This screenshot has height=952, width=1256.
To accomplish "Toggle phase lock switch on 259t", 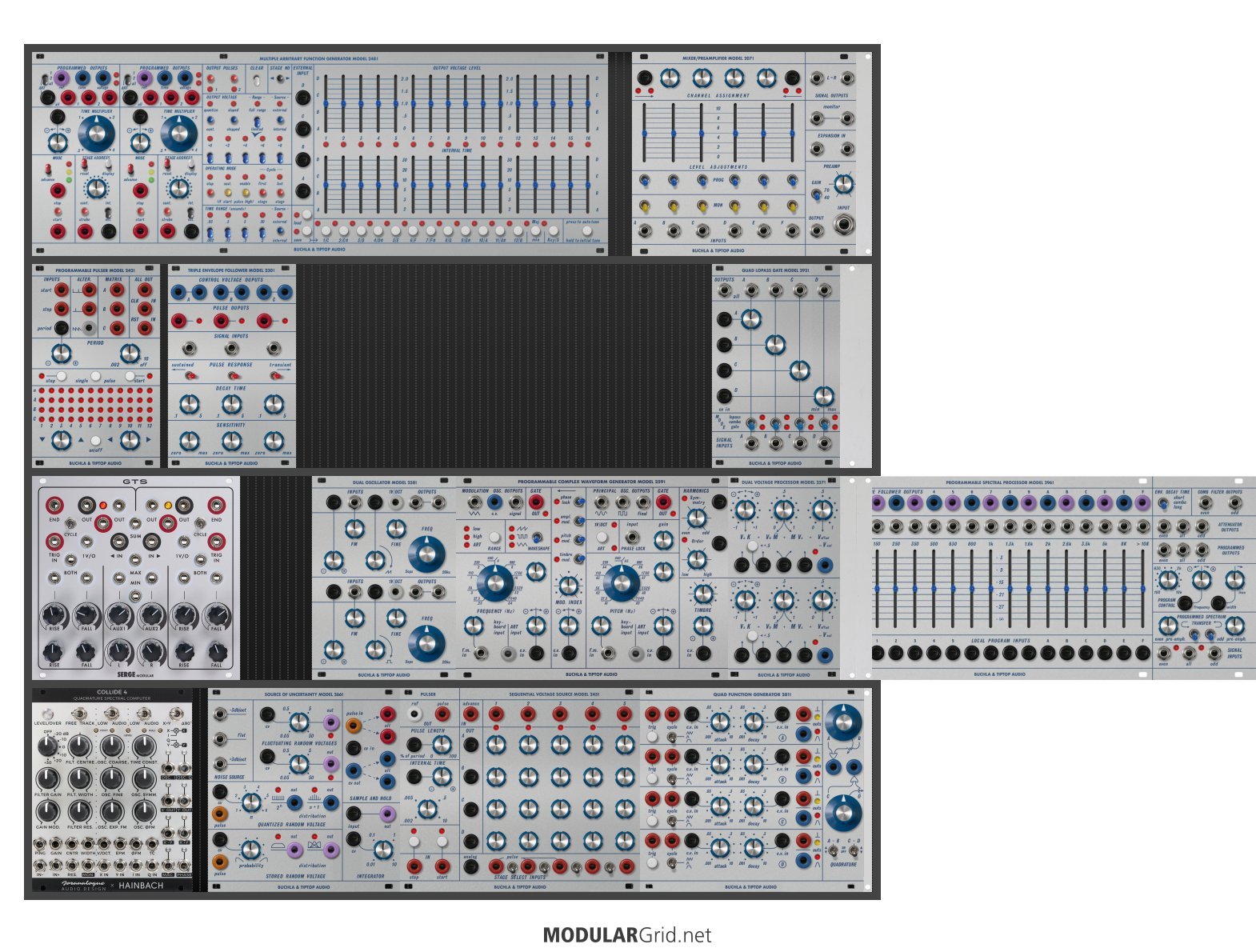I will tap(579, 502).
